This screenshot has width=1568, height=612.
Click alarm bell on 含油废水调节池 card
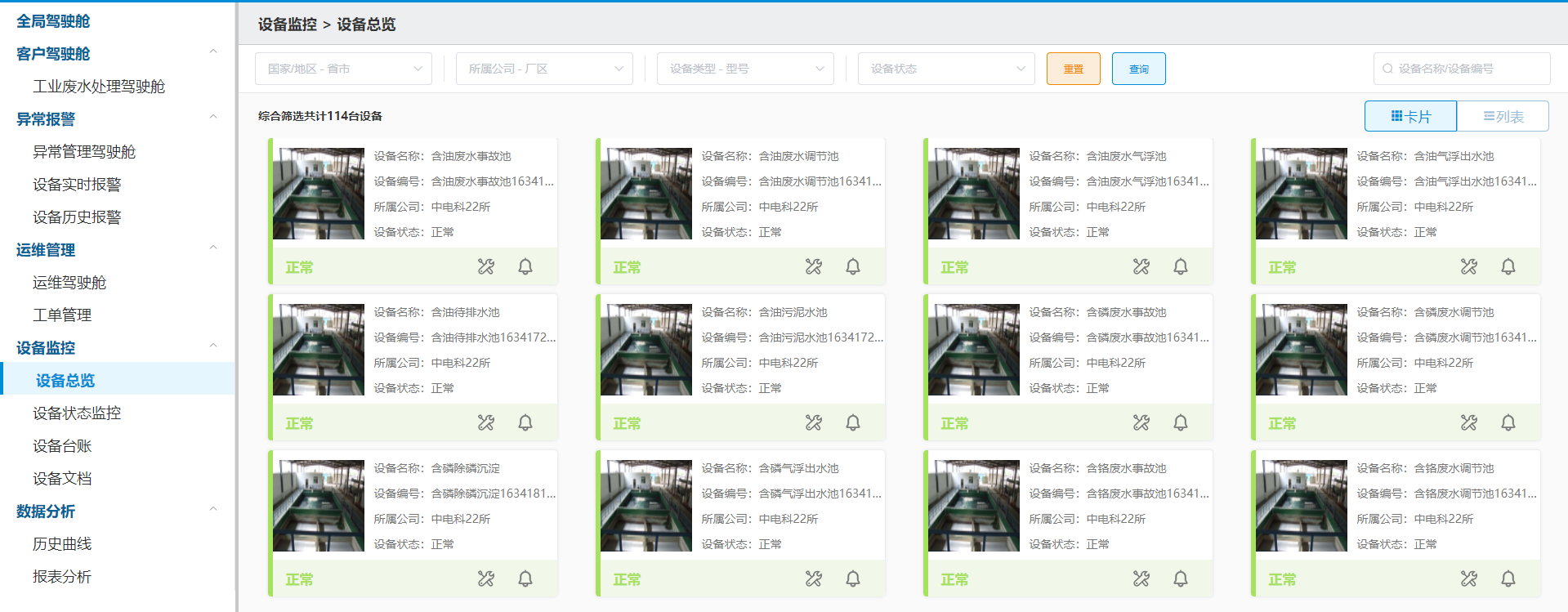pos(853,266)
